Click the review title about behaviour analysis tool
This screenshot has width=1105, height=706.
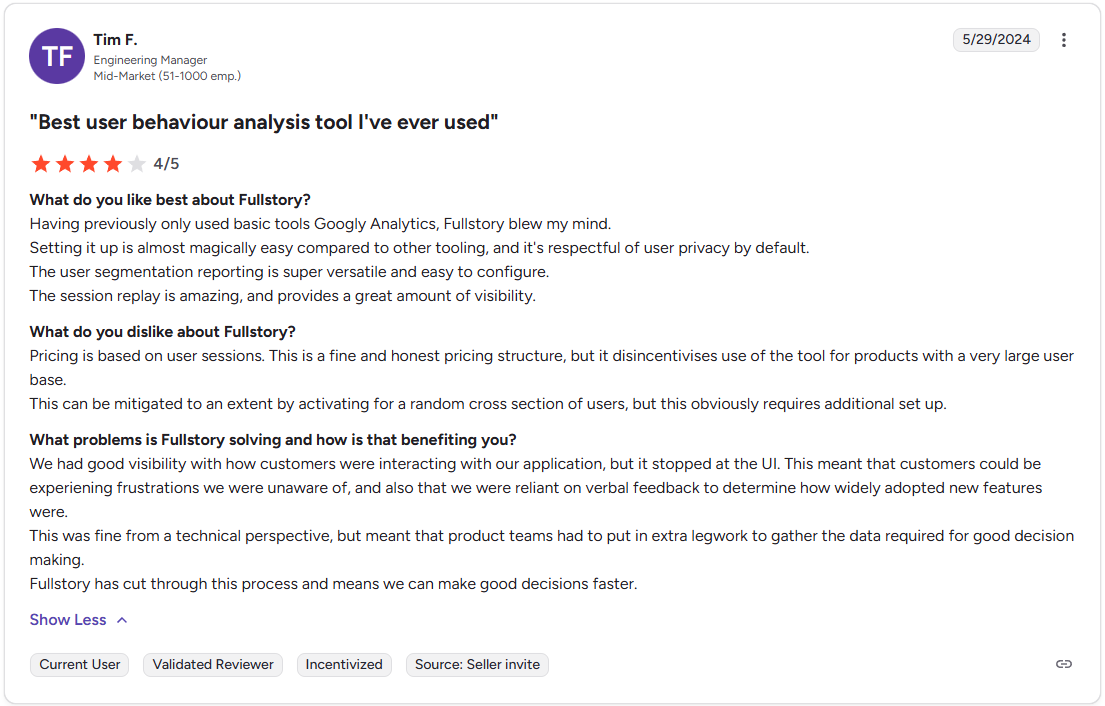click(264, 123)
